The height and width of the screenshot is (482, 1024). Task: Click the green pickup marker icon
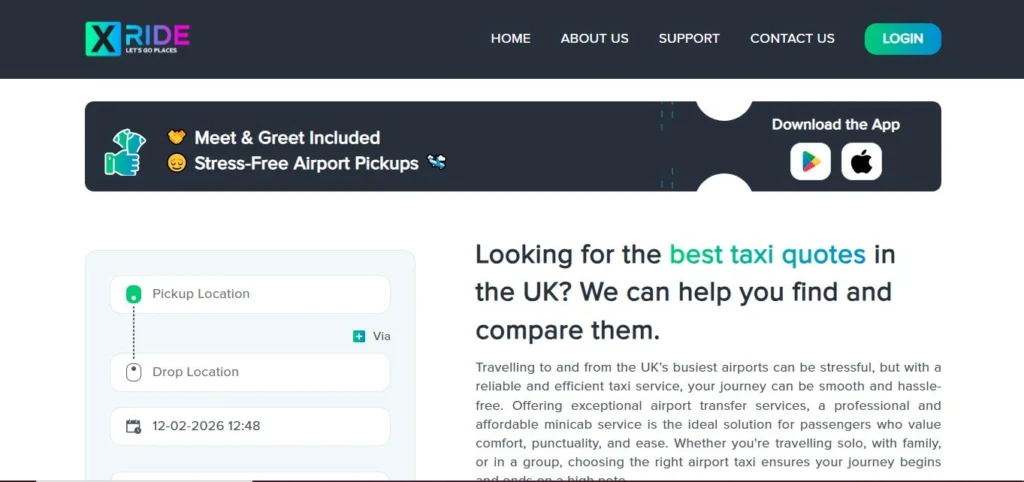tap(133, 294)
